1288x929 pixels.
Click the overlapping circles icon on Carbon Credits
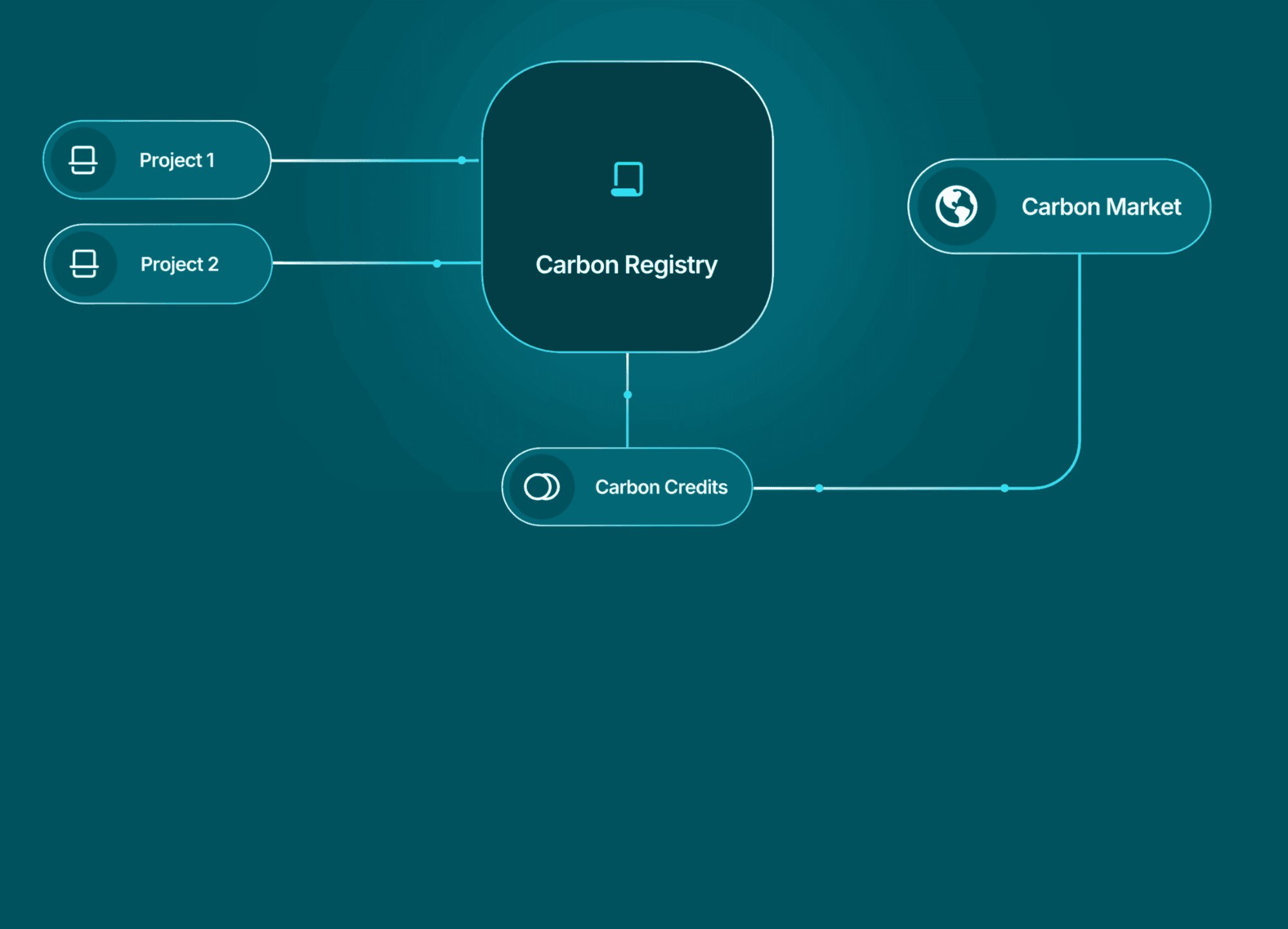(x=541, y=487)
